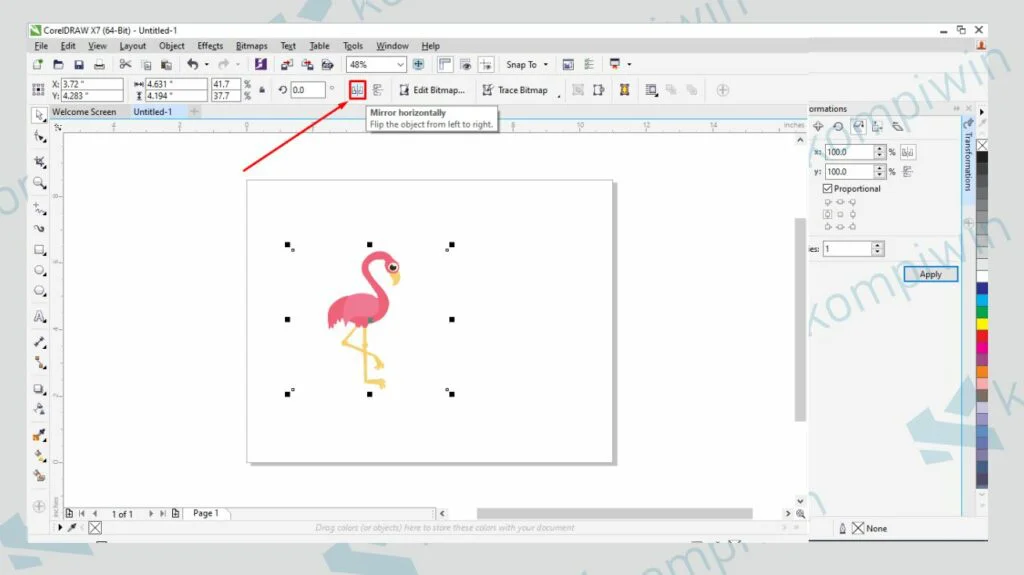Pick the Ellipse tool
Image resolution: width=1024 pixels, height=575 pixels.
pyautogui.click(x=40, y=271)
